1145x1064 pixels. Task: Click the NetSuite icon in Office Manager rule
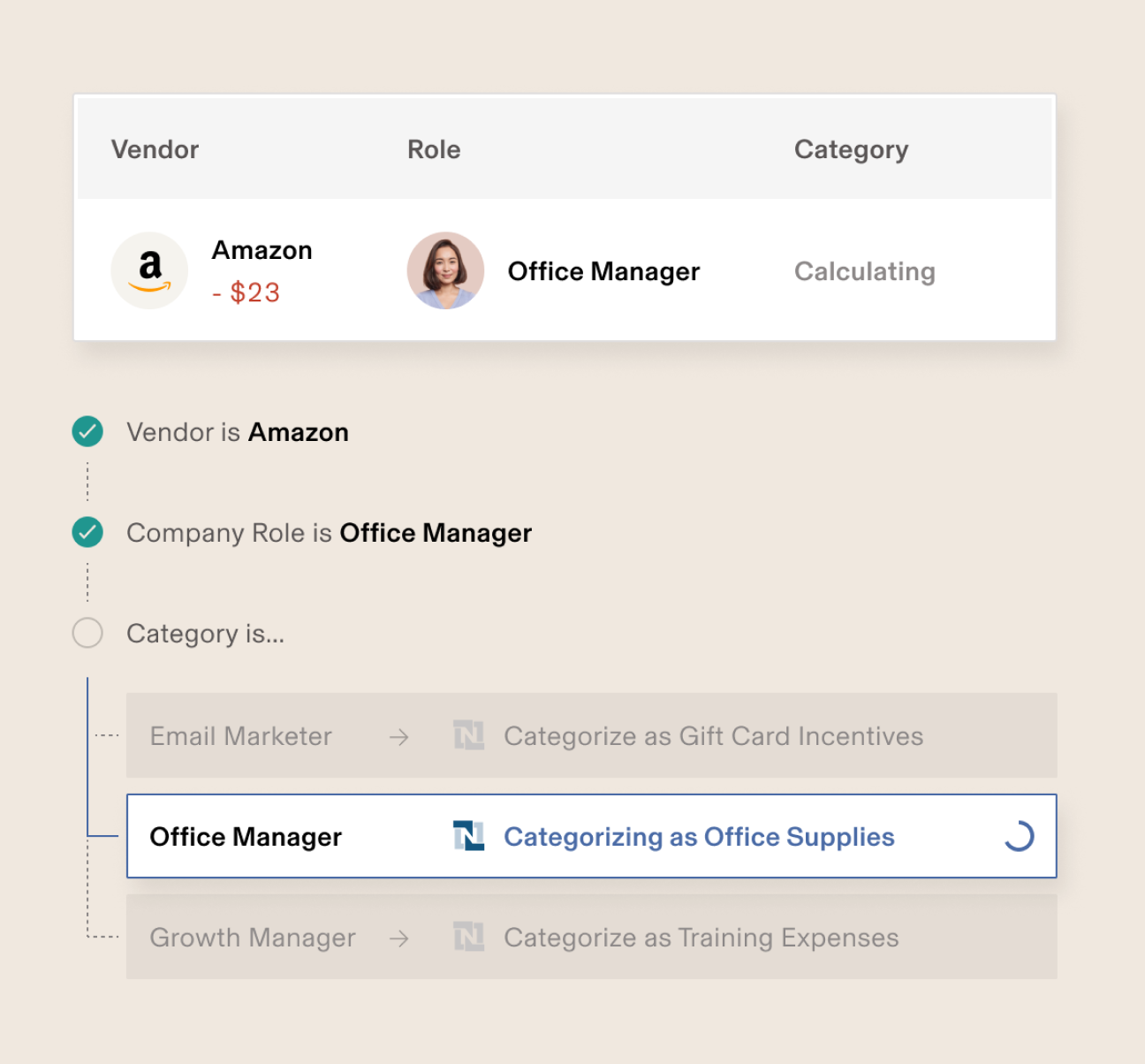pyautogui.click(x=468, y=836)
